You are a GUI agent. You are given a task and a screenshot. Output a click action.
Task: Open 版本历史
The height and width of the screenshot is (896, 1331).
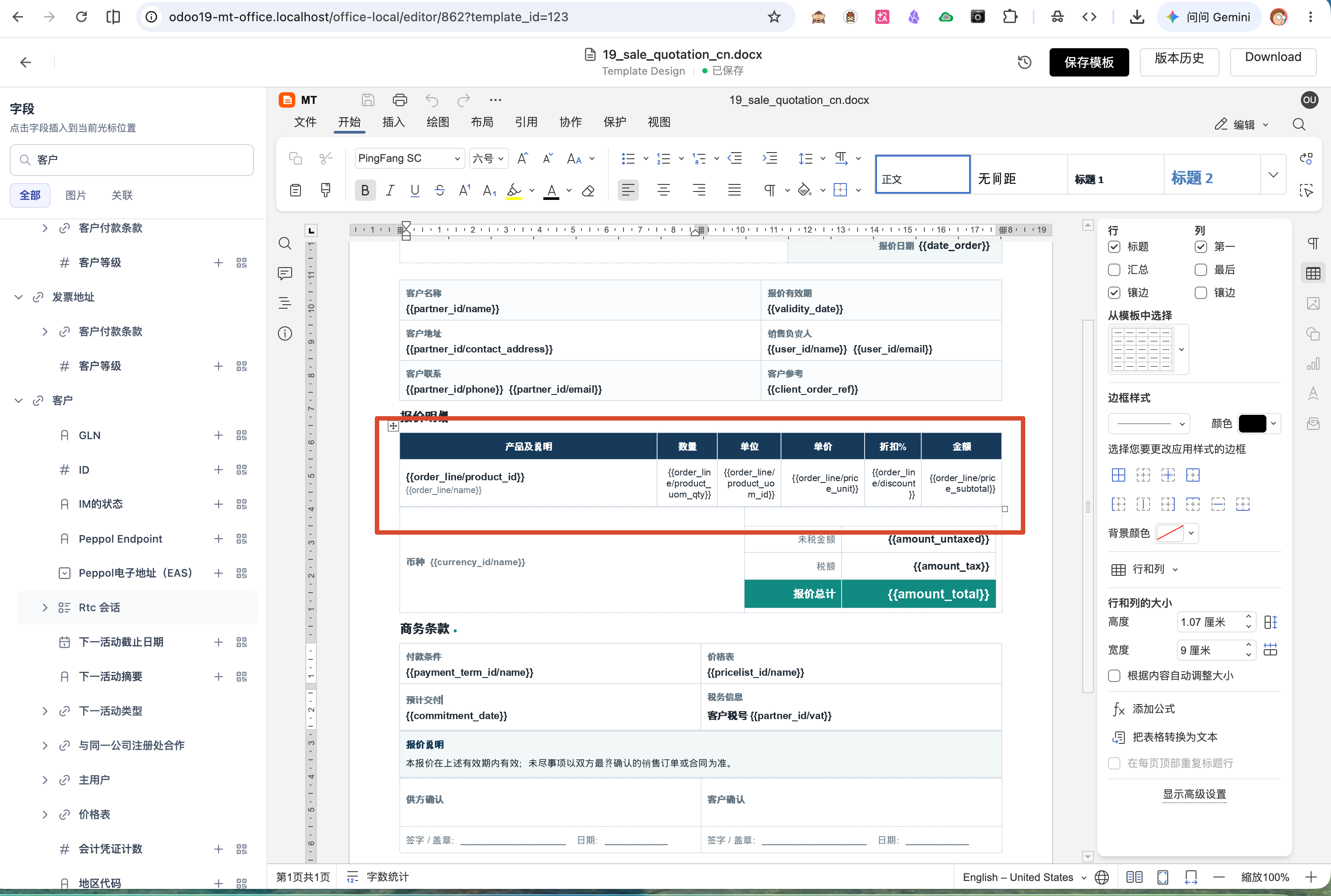pos(1179,62)
